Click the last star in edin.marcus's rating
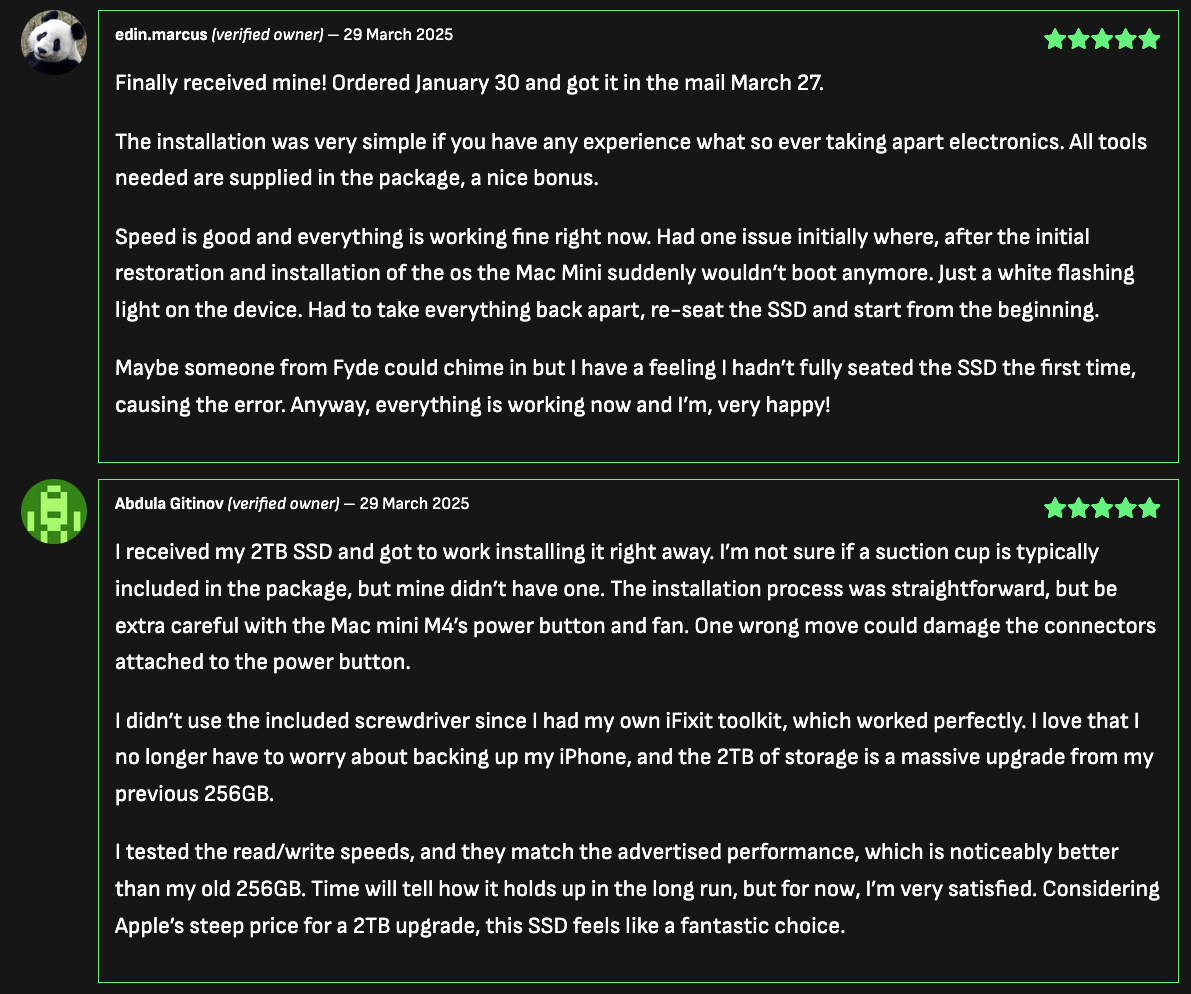1191x994 pixels. 1150,40
